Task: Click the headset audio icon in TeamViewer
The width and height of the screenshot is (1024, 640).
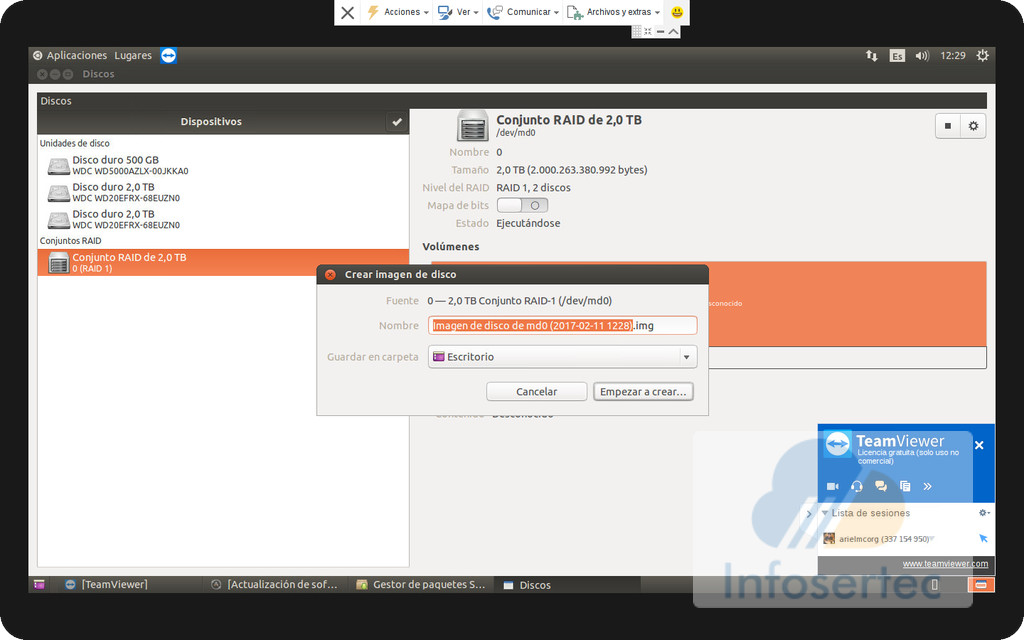Action: coord(857,486)
